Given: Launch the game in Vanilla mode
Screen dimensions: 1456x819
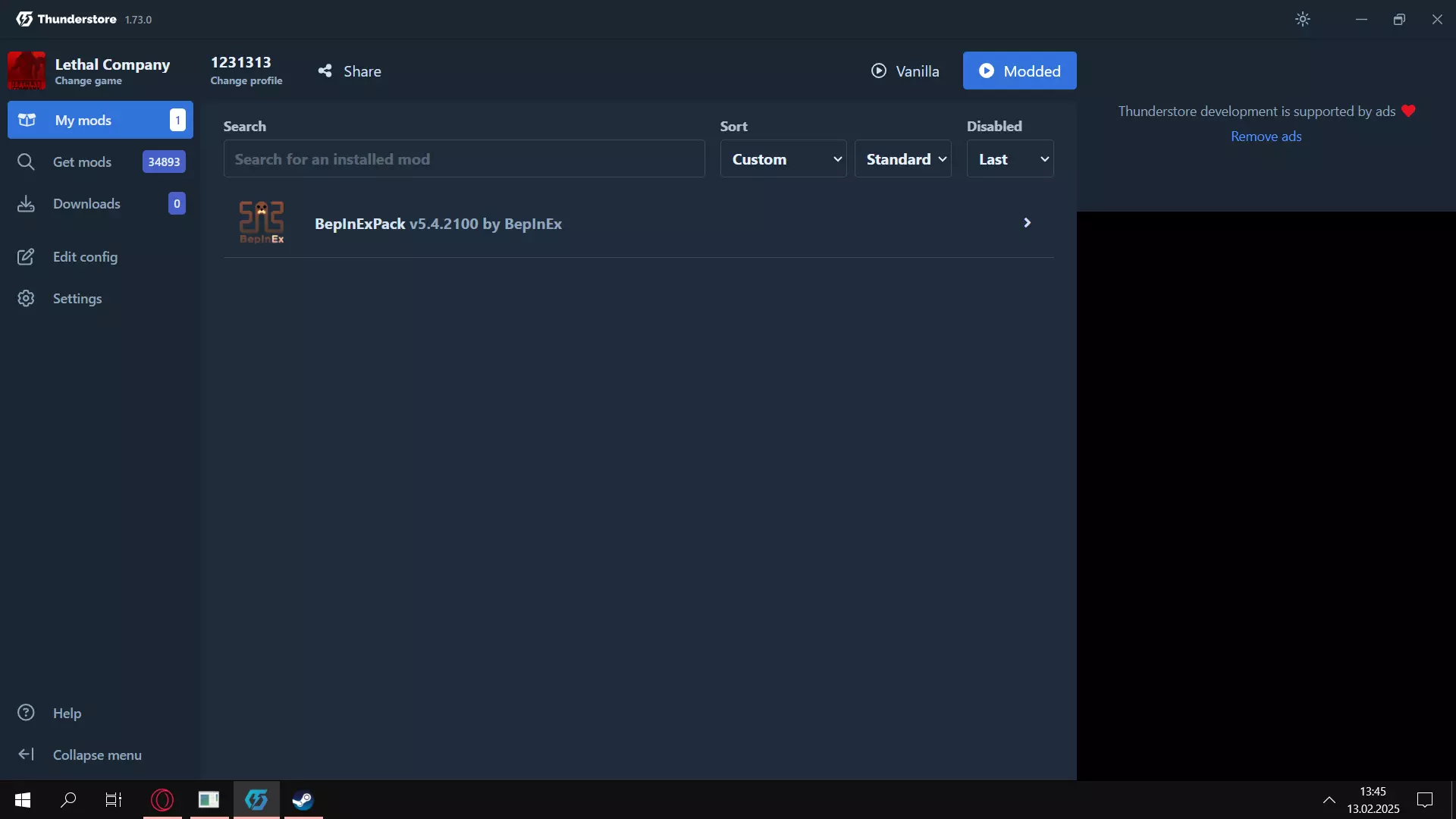Looking at the screenshot, I should [x=905, y=71].
